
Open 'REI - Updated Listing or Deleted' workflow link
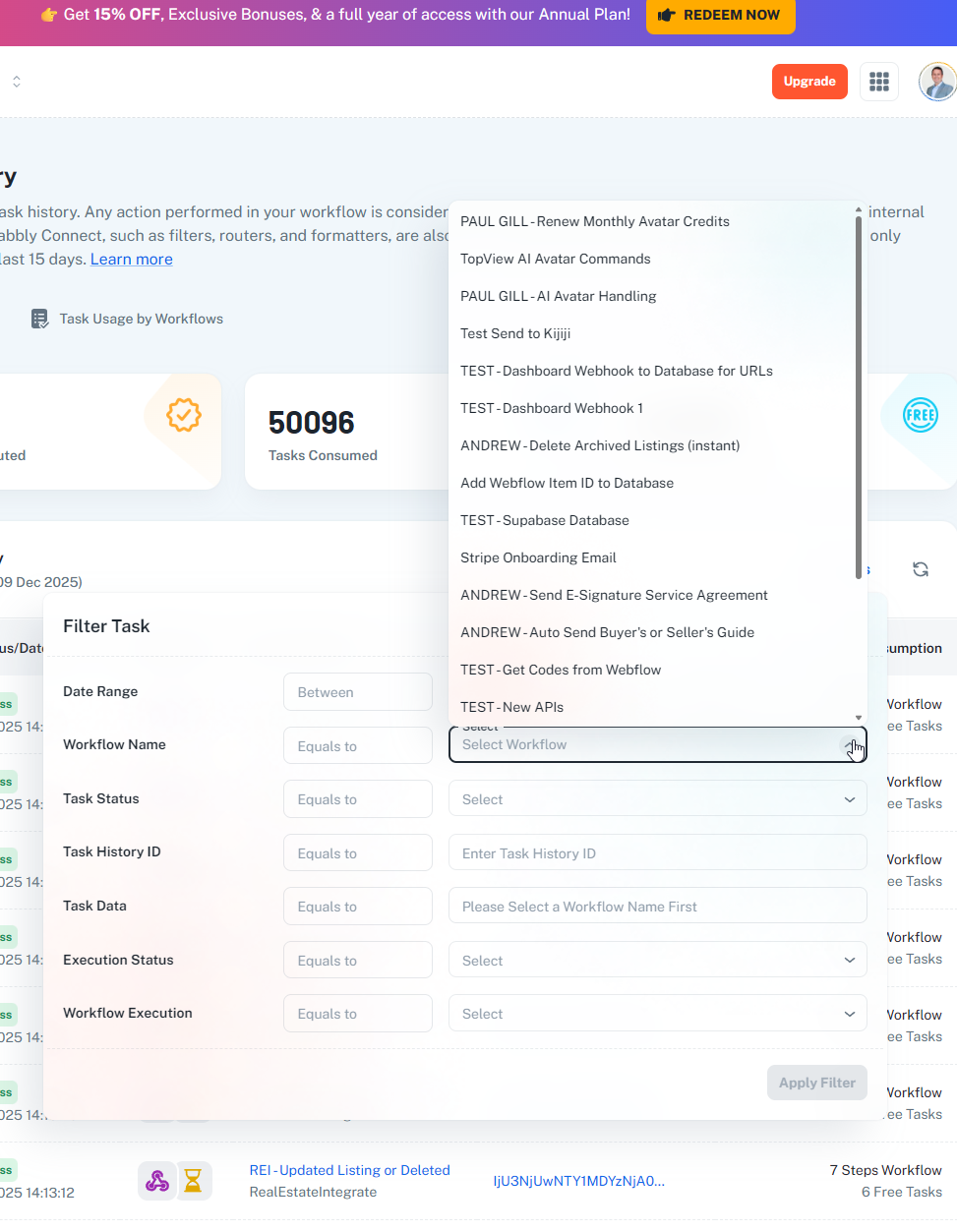pyautogui.click(x=349, y=1170)
